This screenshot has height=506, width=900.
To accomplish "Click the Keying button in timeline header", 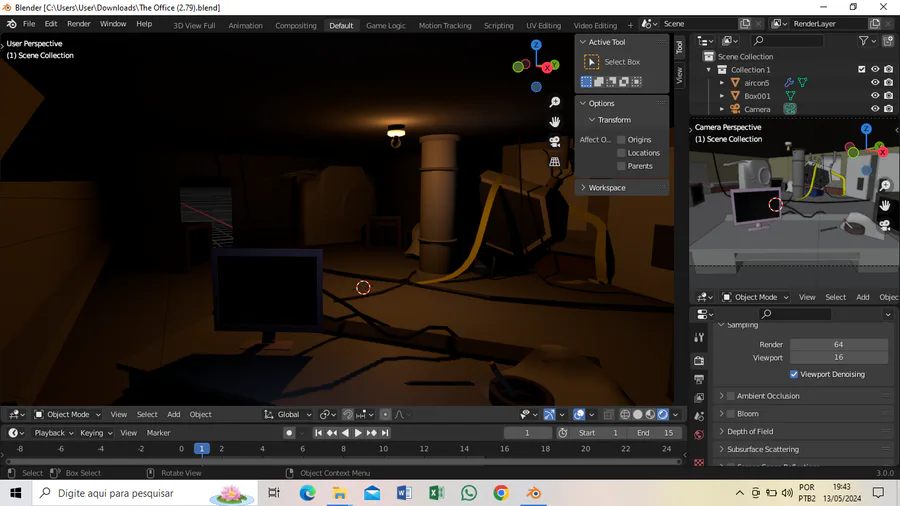I will pos(97,433).
